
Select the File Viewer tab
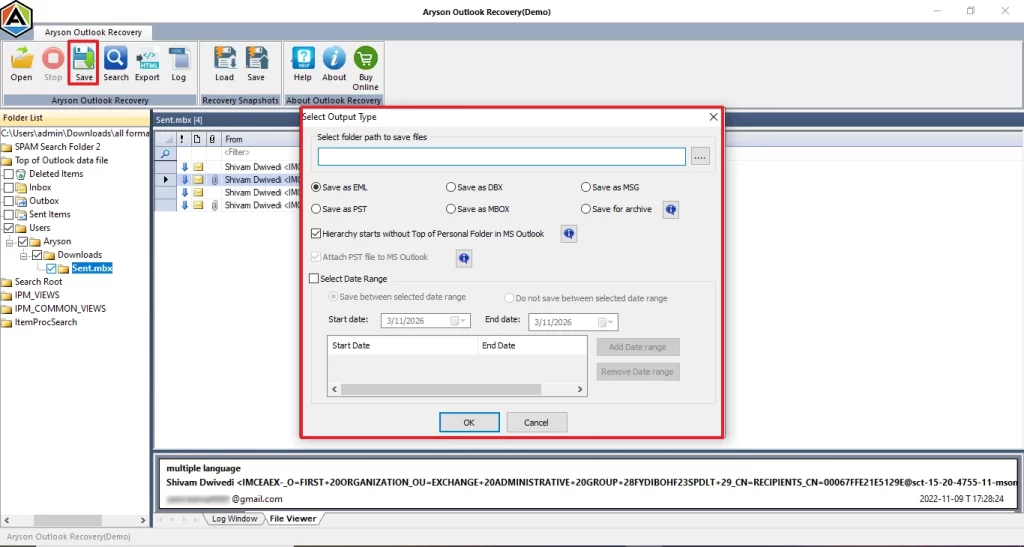pos(292,519)
